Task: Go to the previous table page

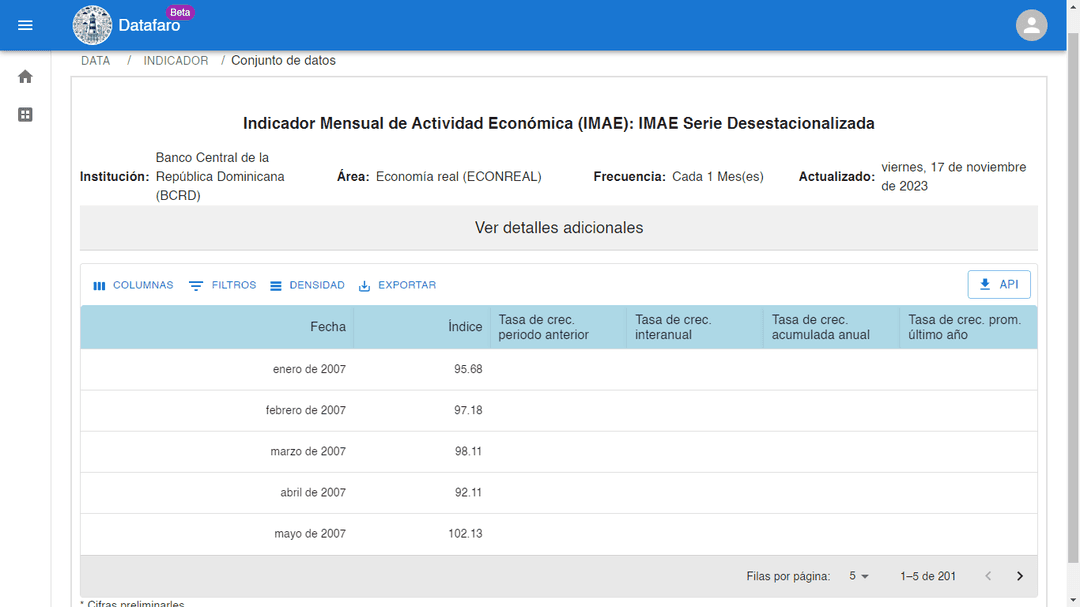Action: (x=988, y=576)
